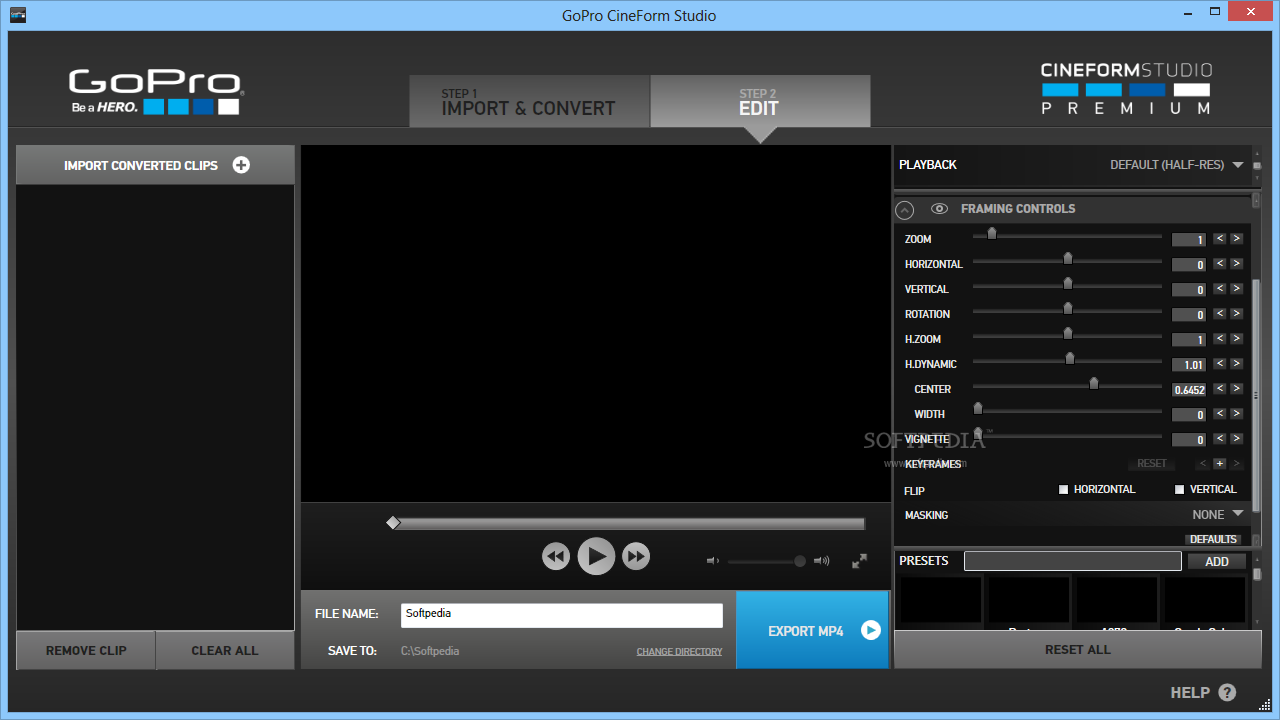
Task: Click the loud speaker icon by the volume slider
Action: pos(822,561)
